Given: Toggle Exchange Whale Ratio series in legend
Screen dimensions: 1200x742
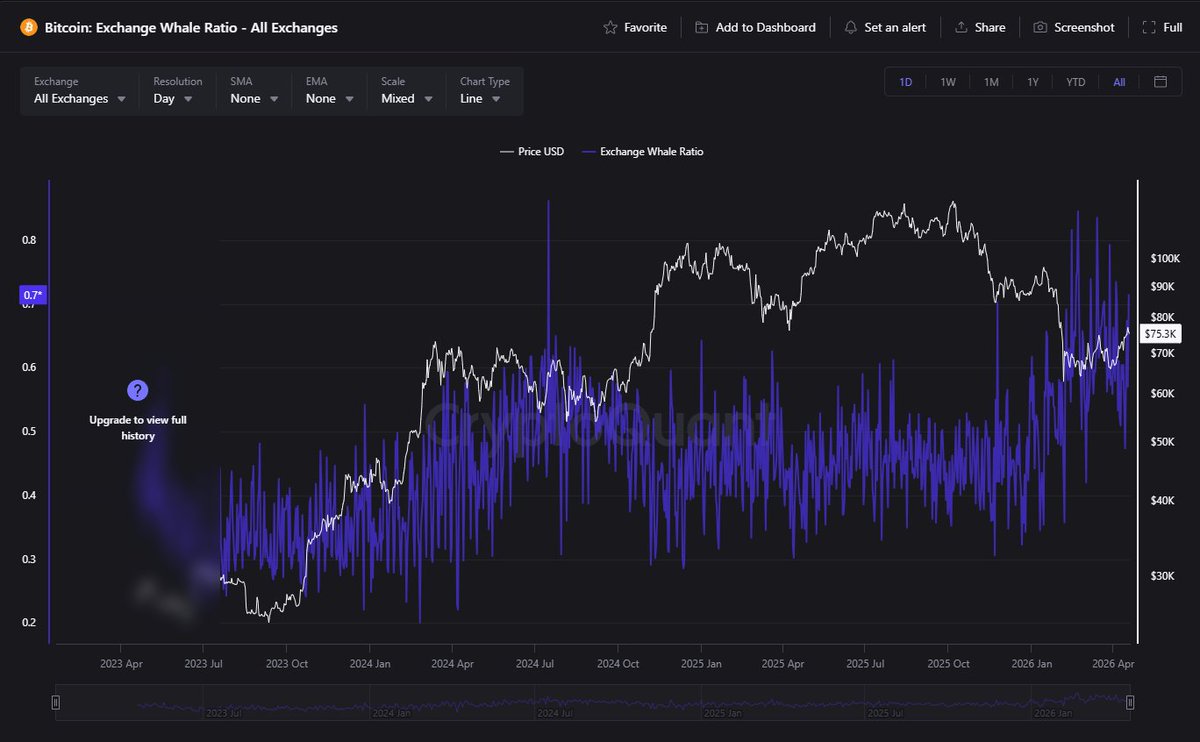Looking at the screenshot, I should [642, 152].
